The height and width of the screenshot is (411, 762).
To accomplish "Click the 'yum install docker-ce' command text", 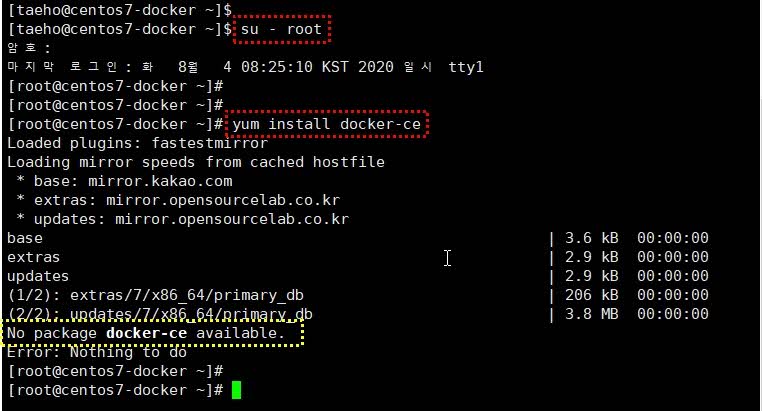I will (327, 124).
